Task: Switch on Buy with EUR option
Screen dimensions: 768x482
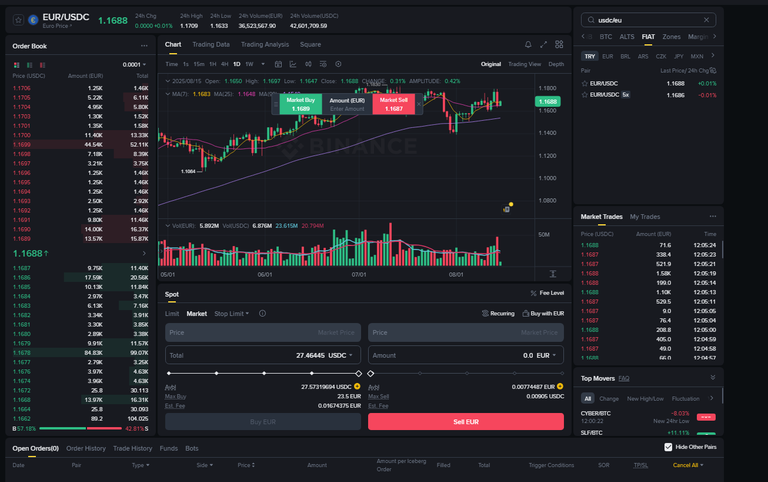Action: (x=543, y=313)
